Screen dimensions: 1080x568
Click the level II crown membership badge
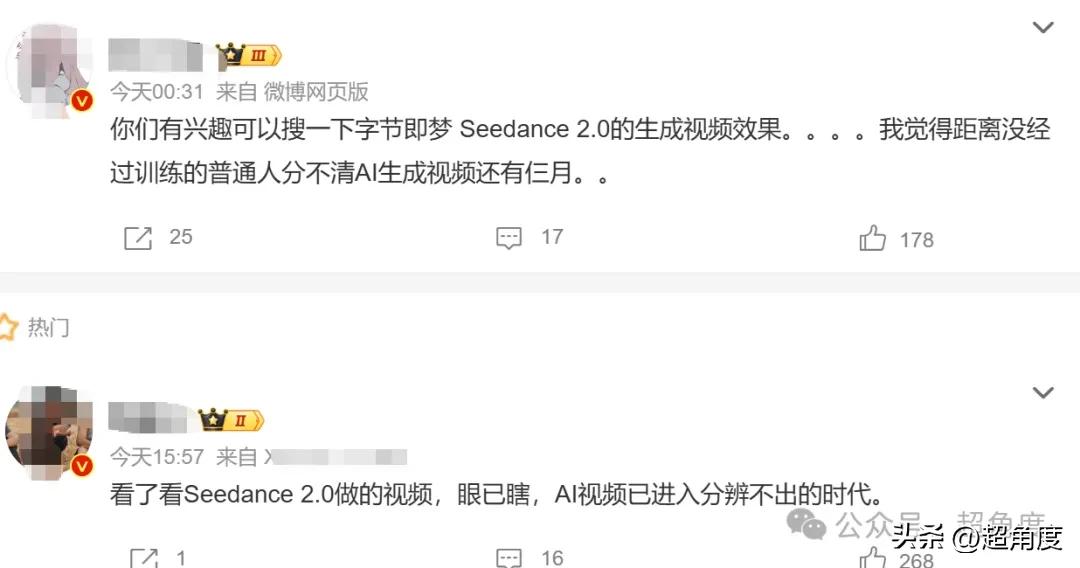229,419
